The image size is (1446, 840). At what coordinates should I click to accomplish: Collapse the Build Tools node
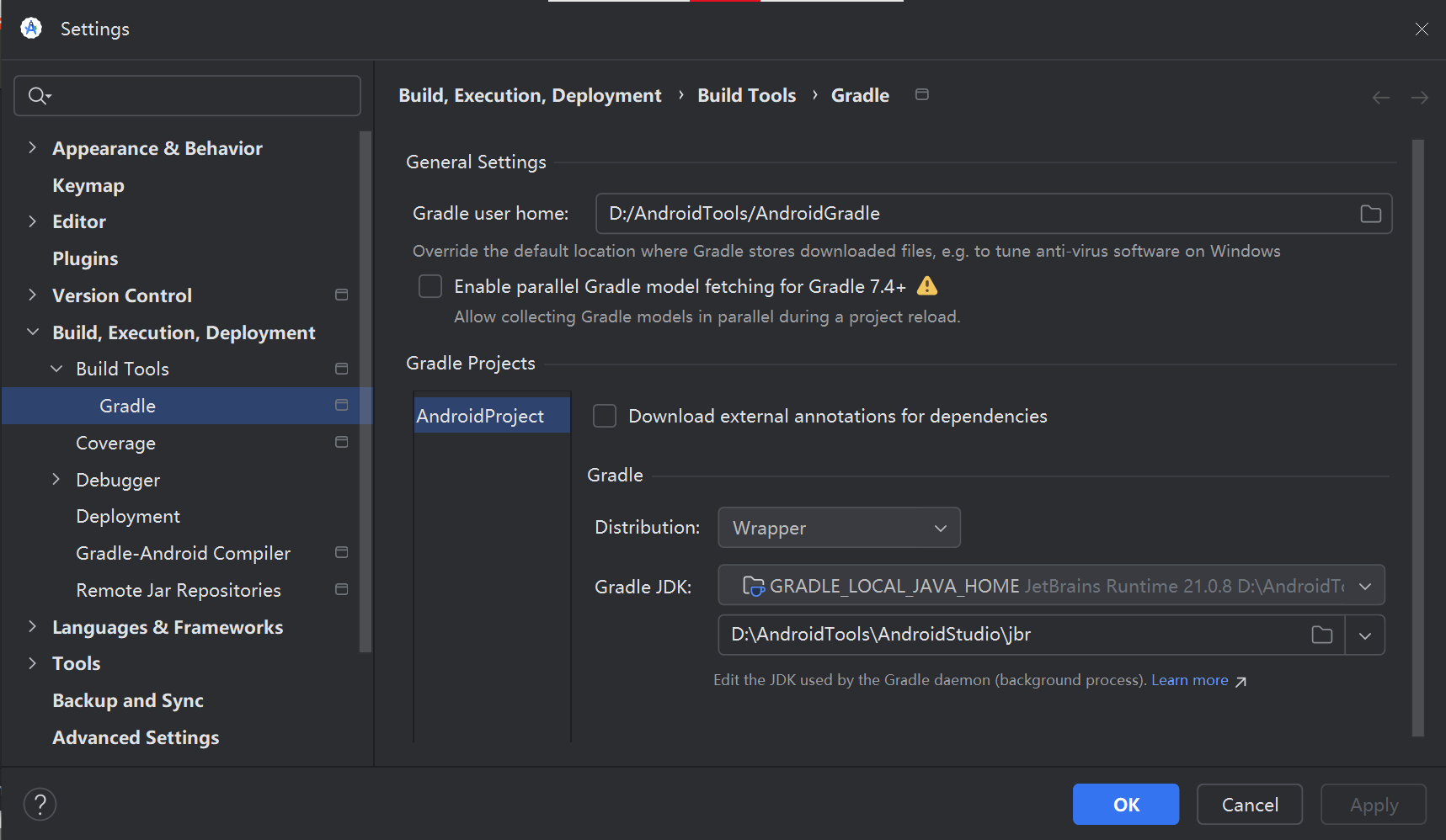point(56,369)
